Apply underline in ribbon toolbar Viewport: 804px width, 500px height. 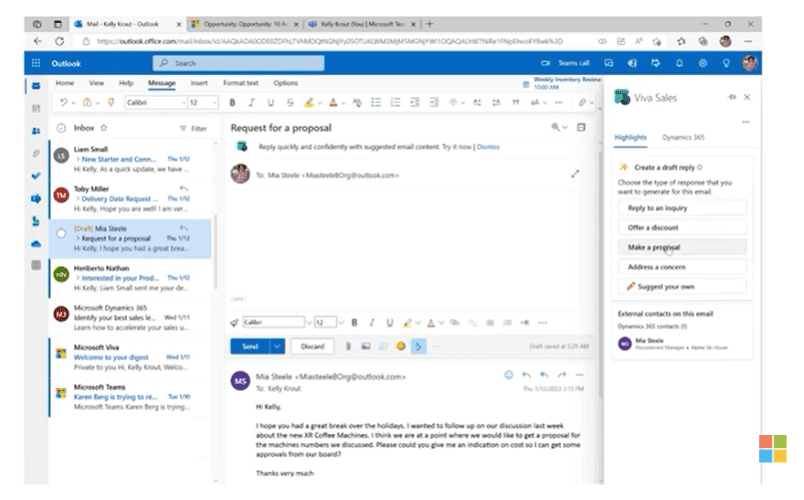271,103
